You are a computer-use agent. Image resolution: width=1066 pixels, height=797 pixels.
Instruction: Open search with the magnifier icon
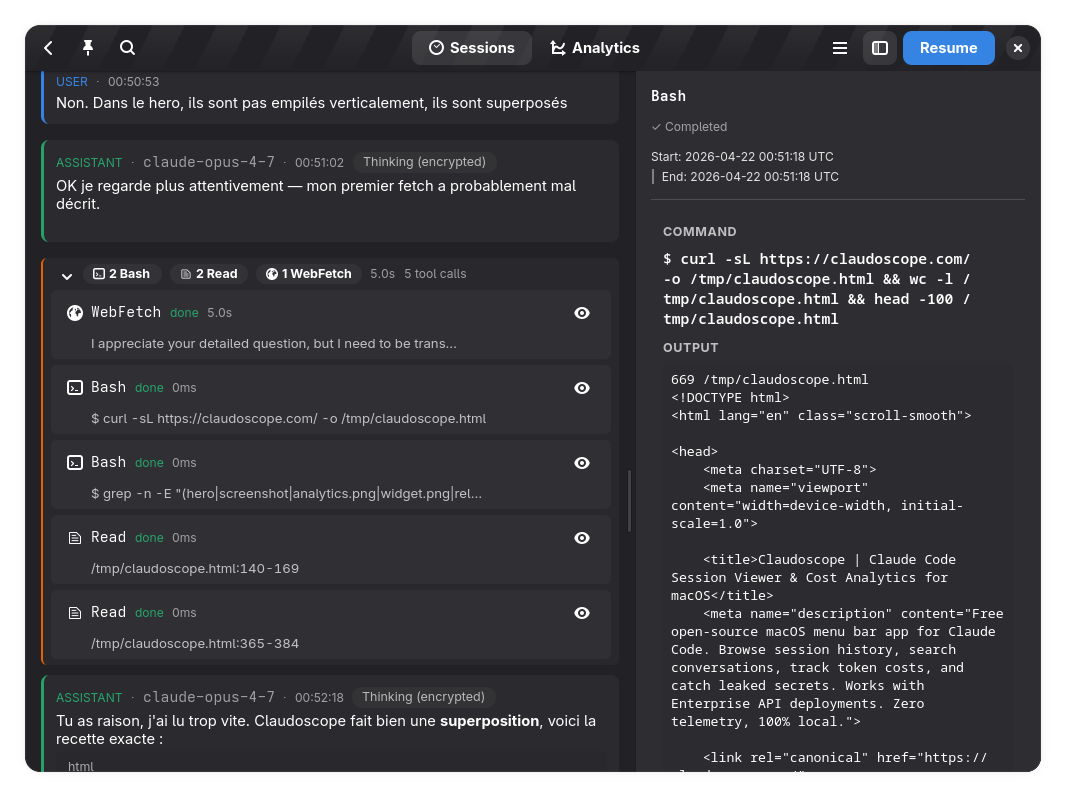tap(128, 48)
